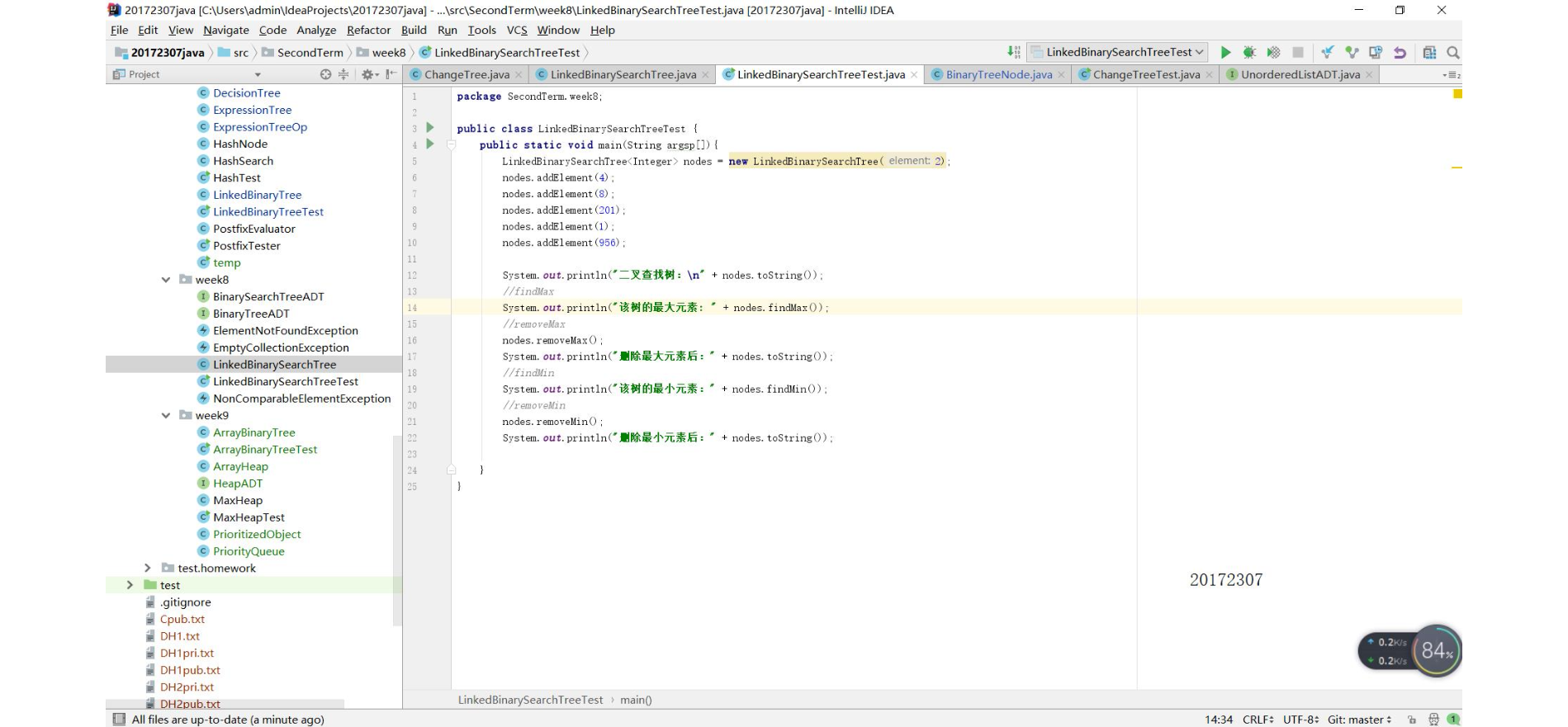Open Project Structure icon
The width and height of the screenshot is (1568, 727).
1429,52
